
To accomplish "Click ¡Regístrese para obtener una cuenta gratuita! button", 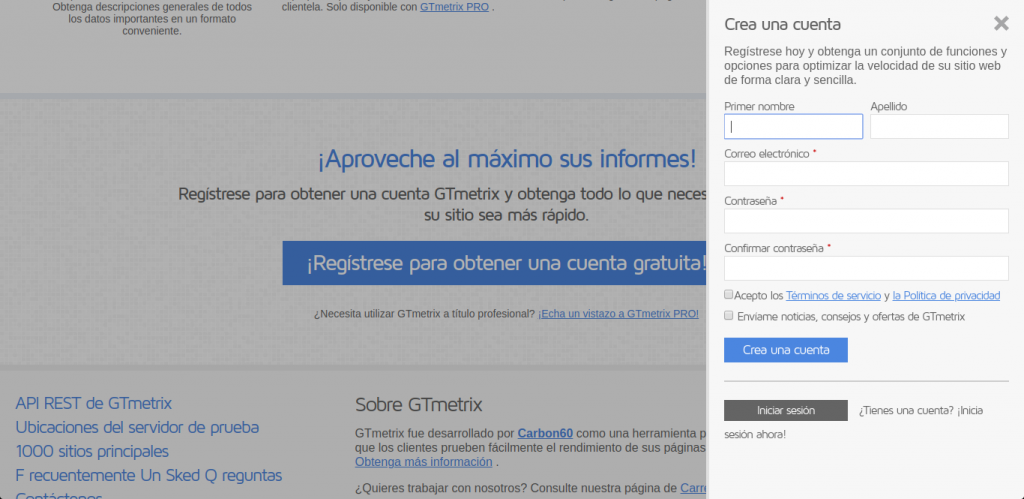I will coord(494,263).
